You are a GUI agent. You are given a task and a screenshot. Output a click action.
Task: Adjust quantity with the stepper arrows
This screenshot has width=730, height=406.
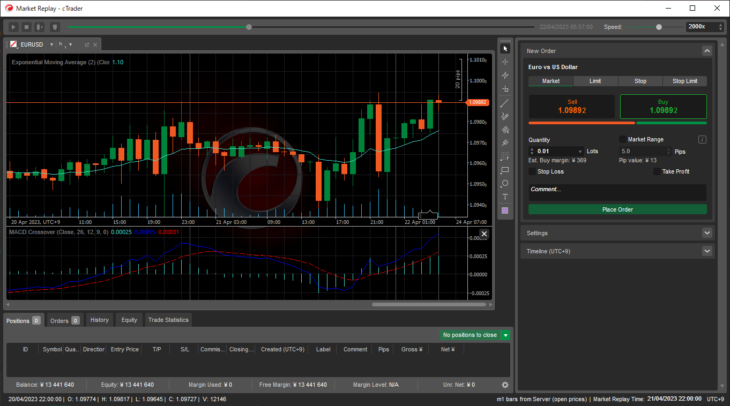point(532,151)
